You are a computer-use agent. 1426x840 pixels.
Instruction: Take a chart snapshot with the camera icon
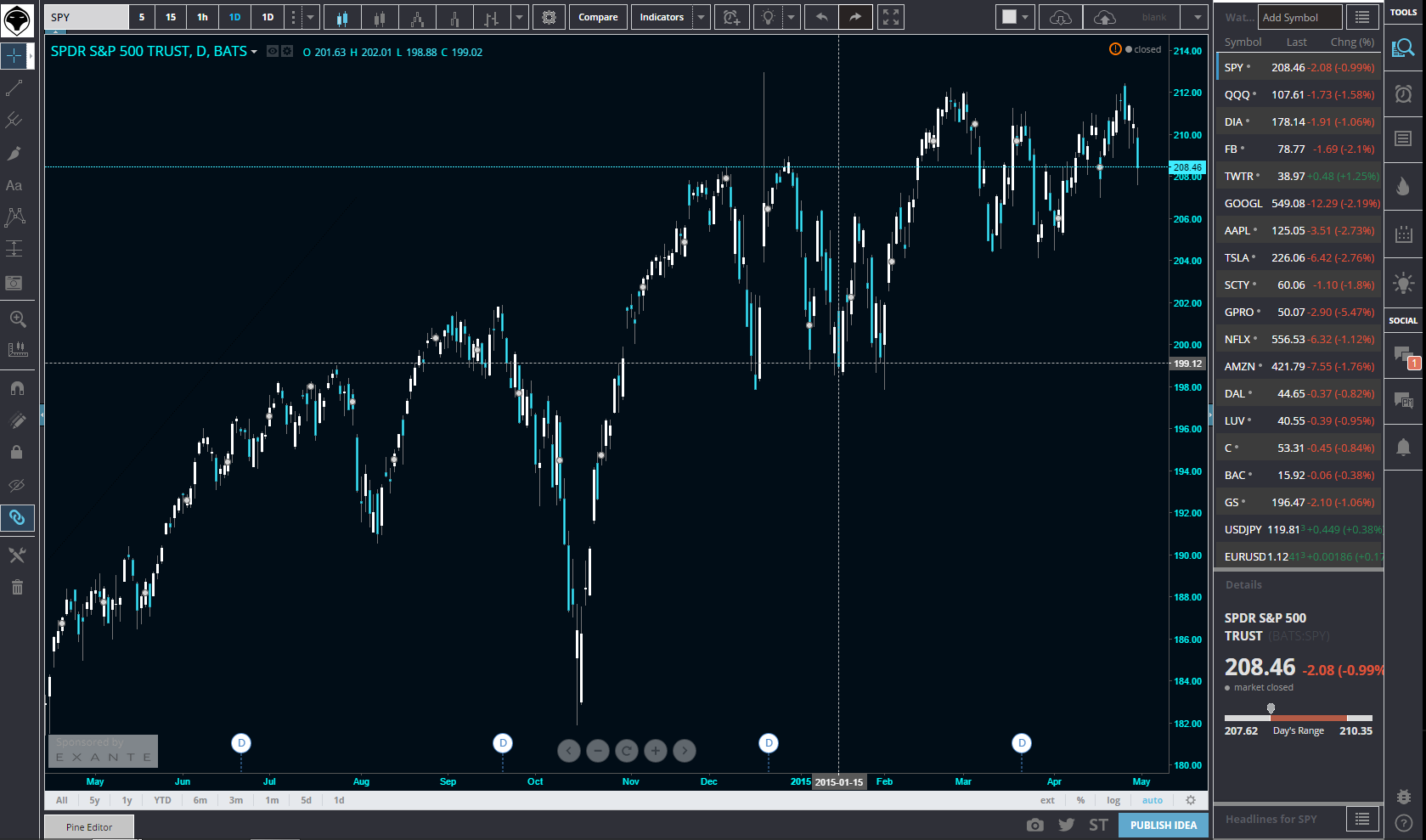1034,825
